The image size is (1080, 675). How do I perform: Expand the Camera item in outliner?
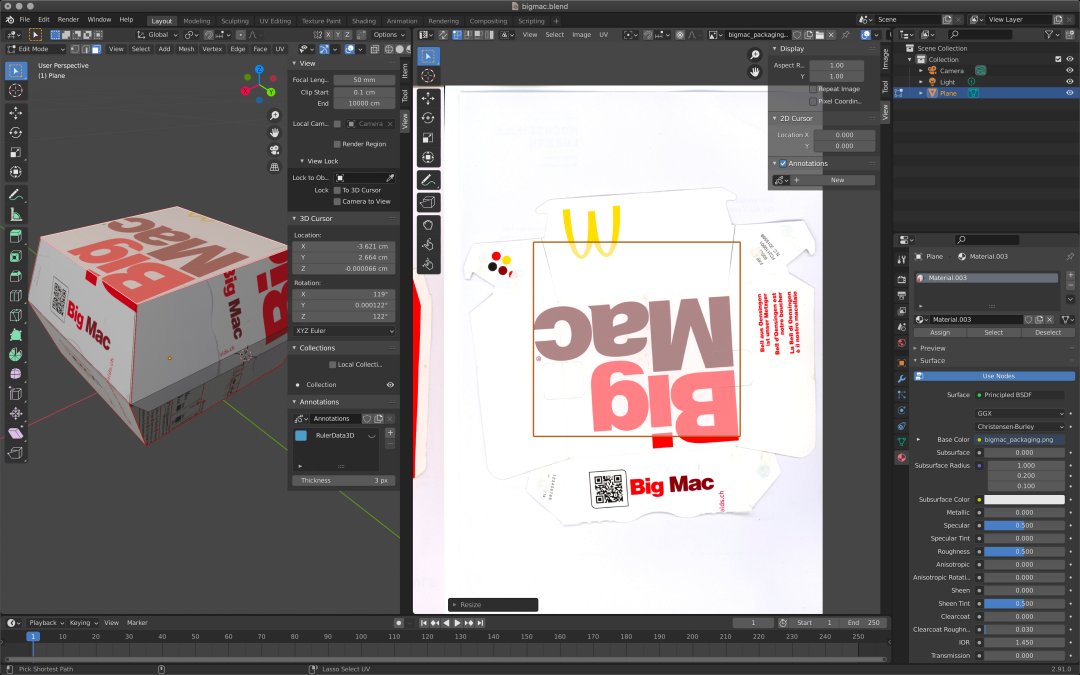pos(921,70)
